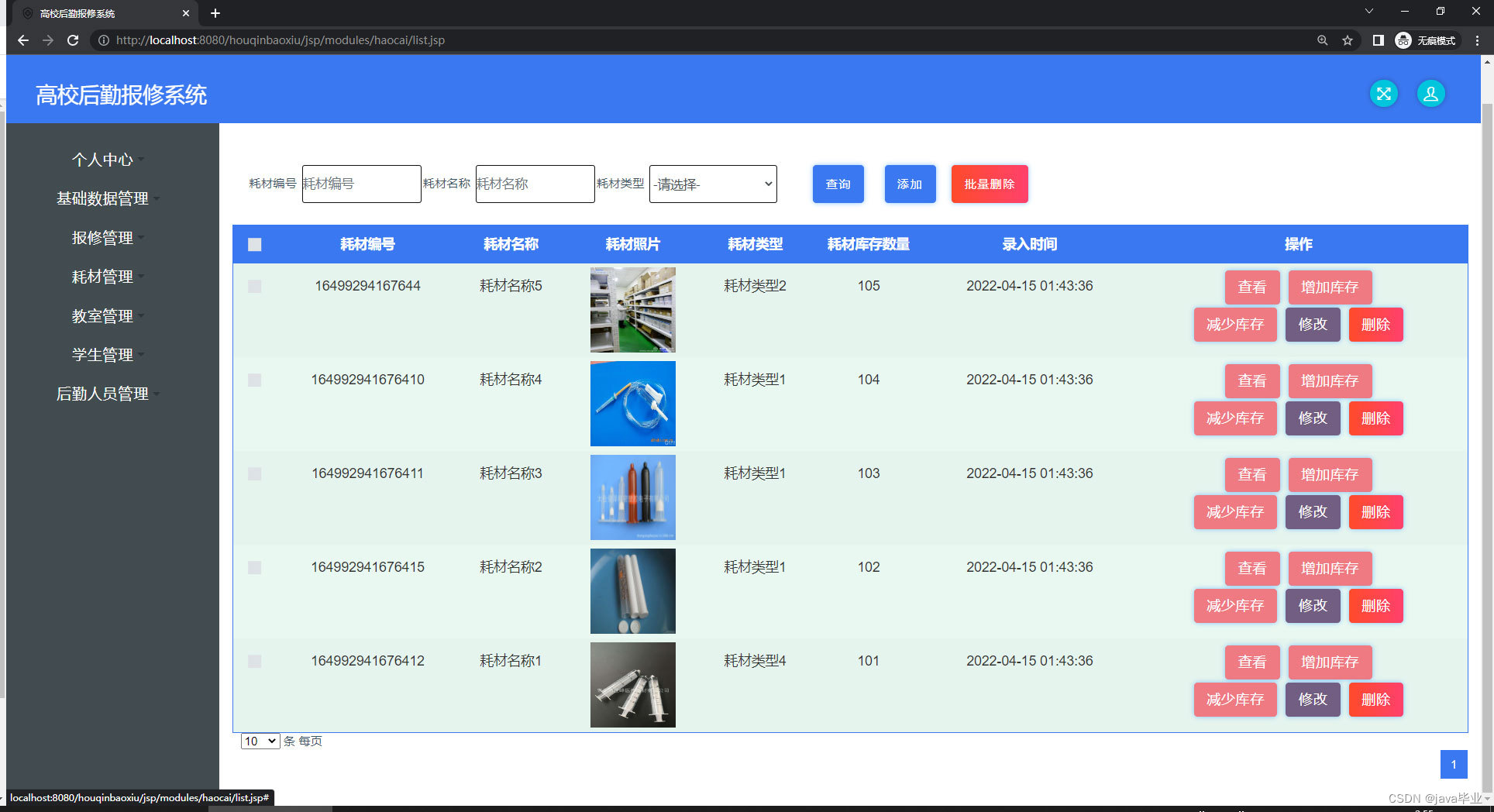Click 查看 for 耗材名称5
The height and width of the screenshot is (812, 1494).
[1252, 287]
